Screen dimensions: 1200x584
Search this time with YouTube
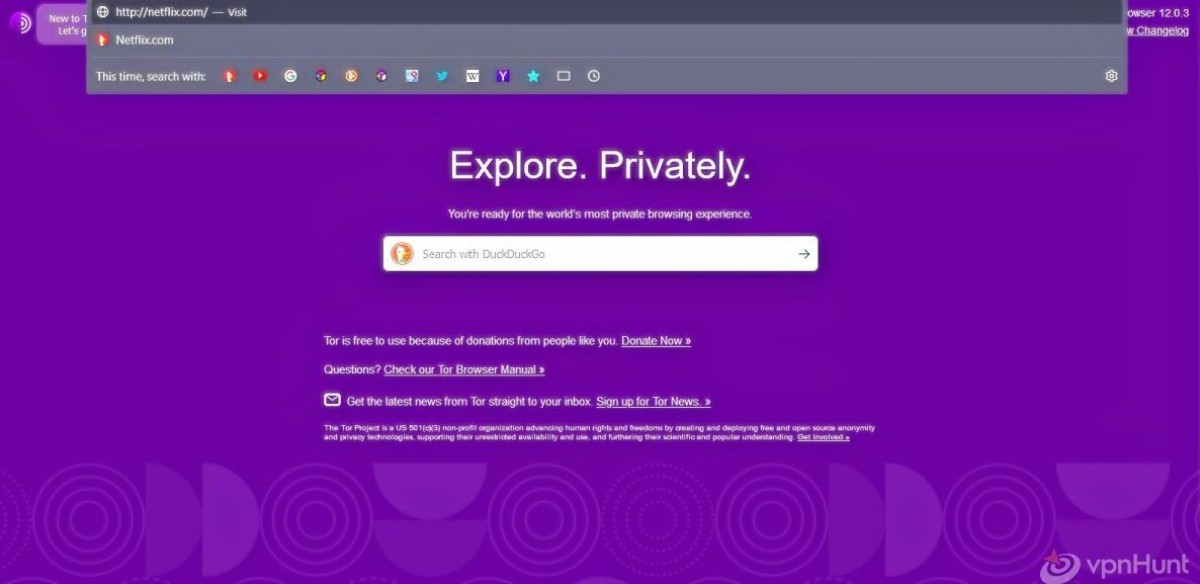[260, 76]
